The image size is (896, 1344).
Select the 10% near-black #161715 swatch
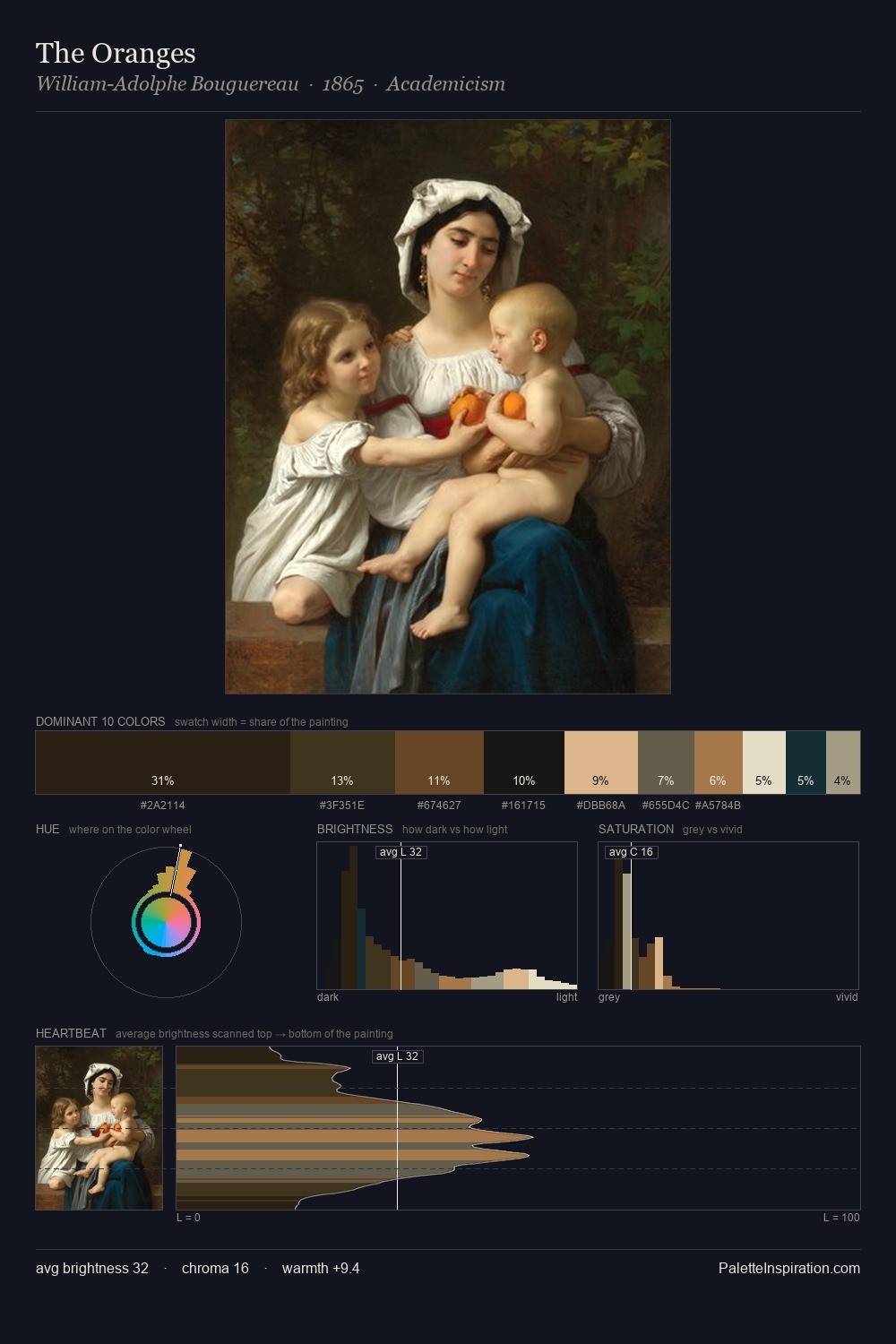click(524, 762)
